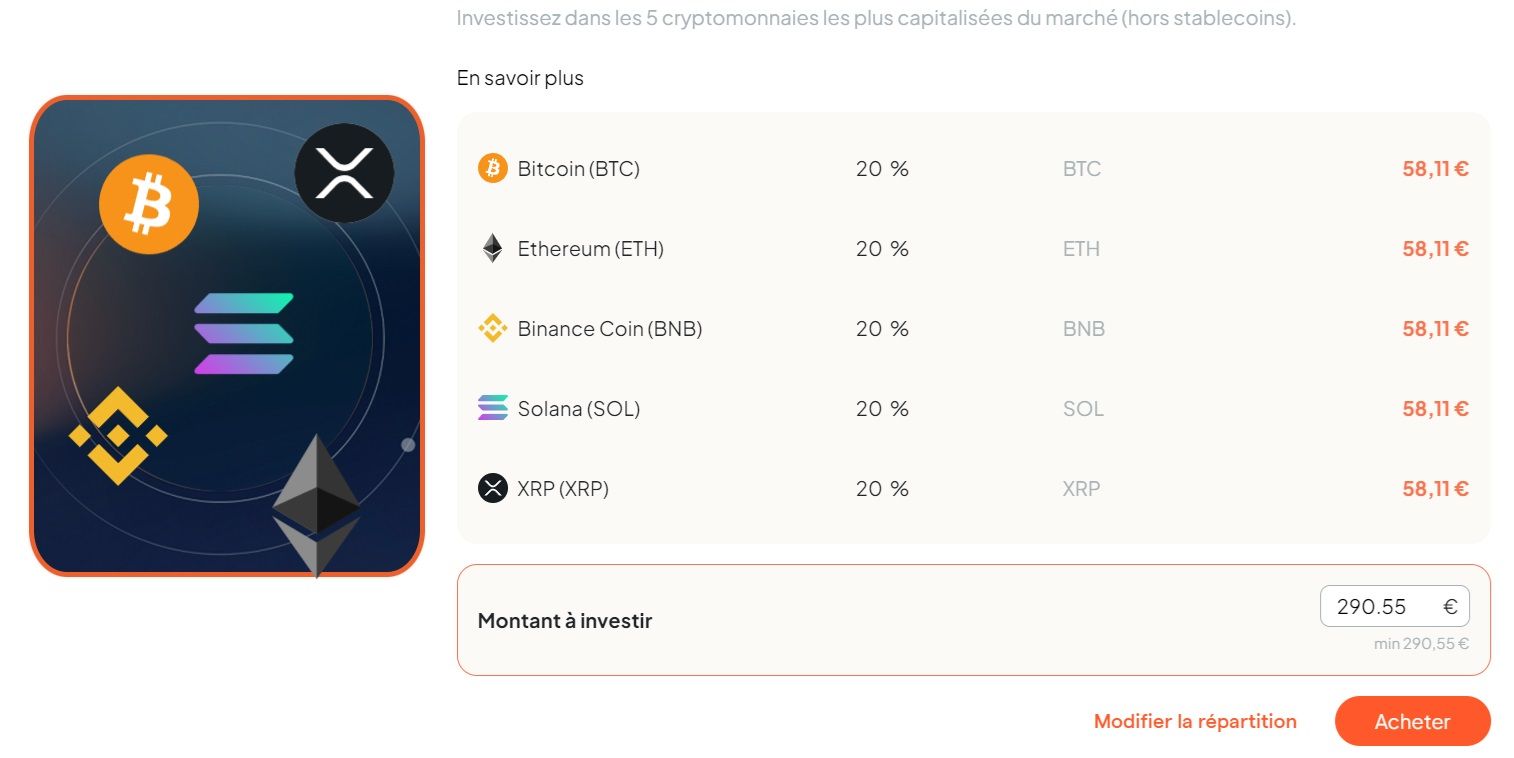Screen dimensions: 1514x758
Task: Select the Ethereum (ETH) row label
Action: click(590, 249)
